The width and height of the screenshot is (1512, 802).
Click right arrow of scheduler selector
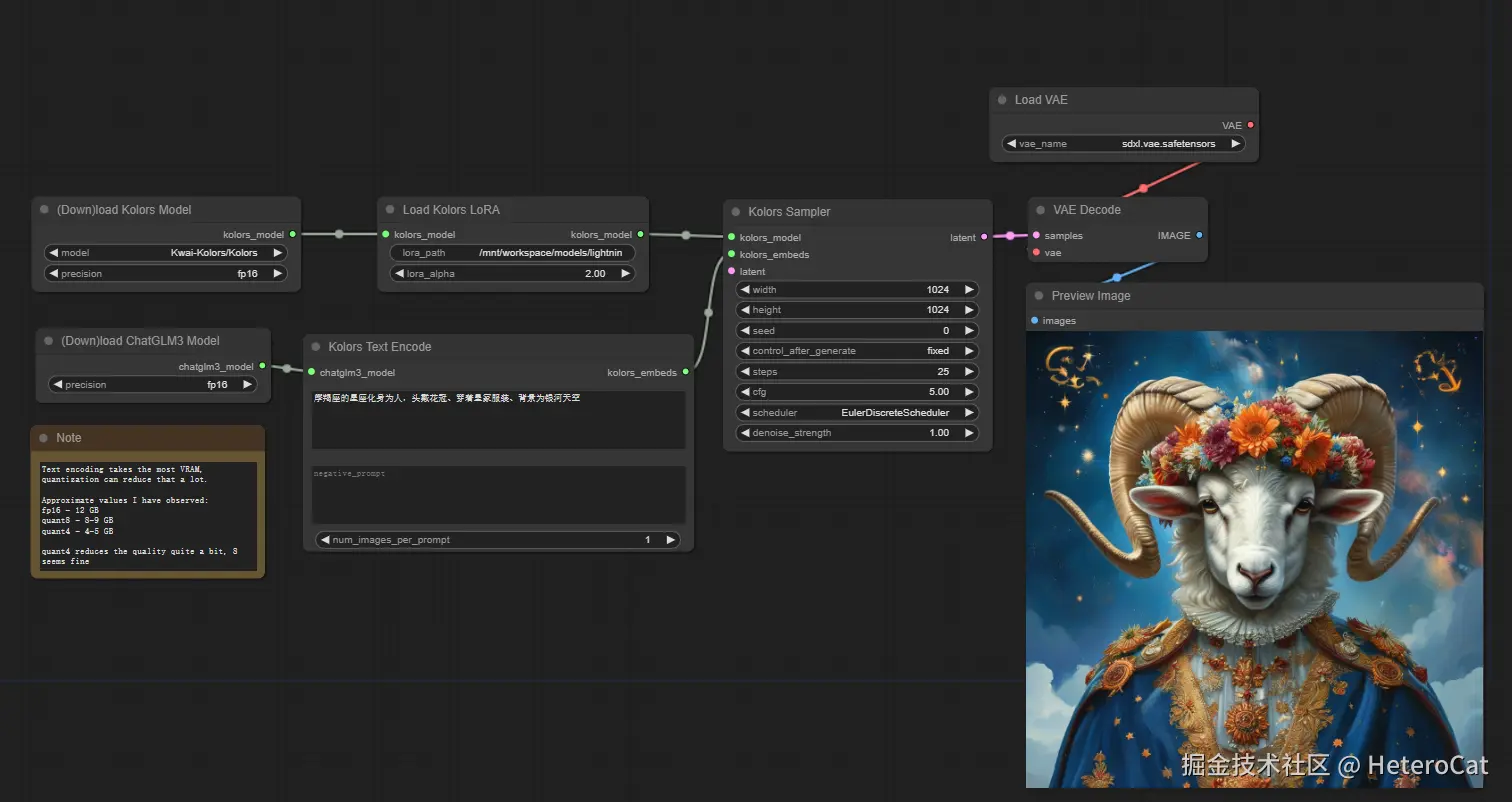(x=969, y=413)
